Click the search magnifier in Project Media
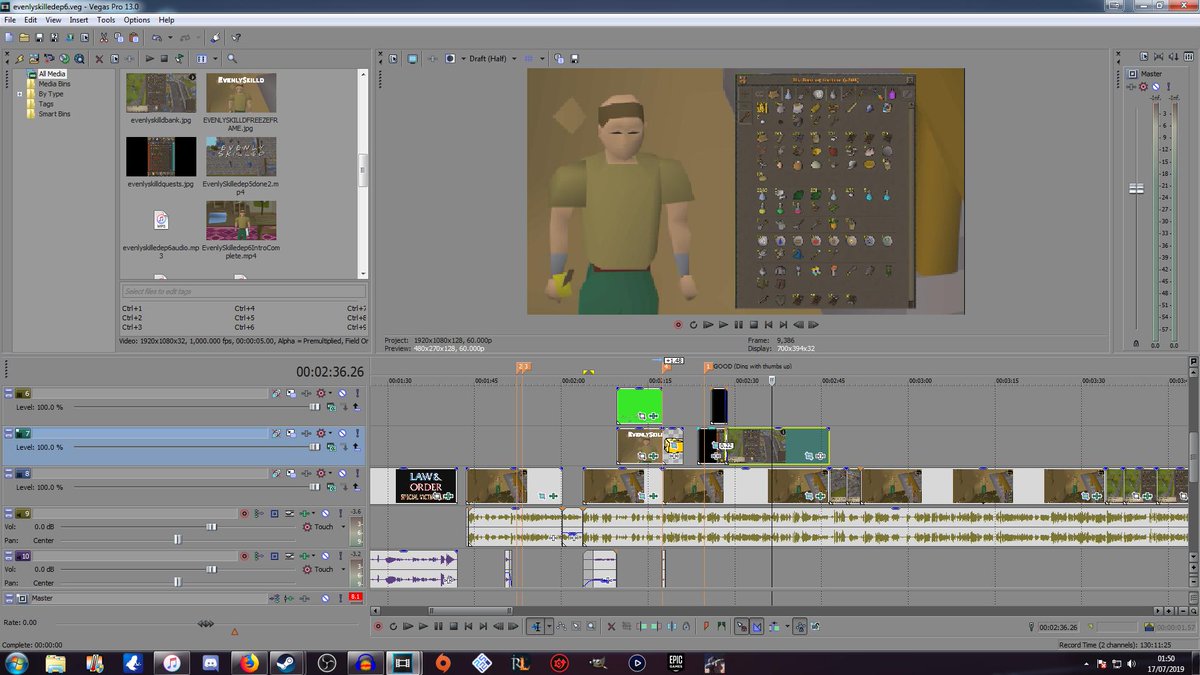Viewport: 1200px width, 675px height. tap(232, 58)
